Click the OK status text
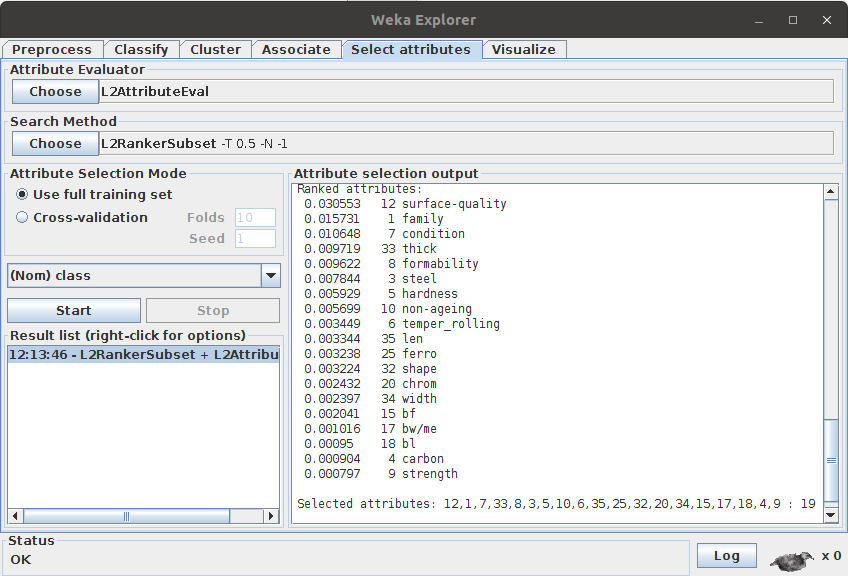 click(x=21, y=560)
